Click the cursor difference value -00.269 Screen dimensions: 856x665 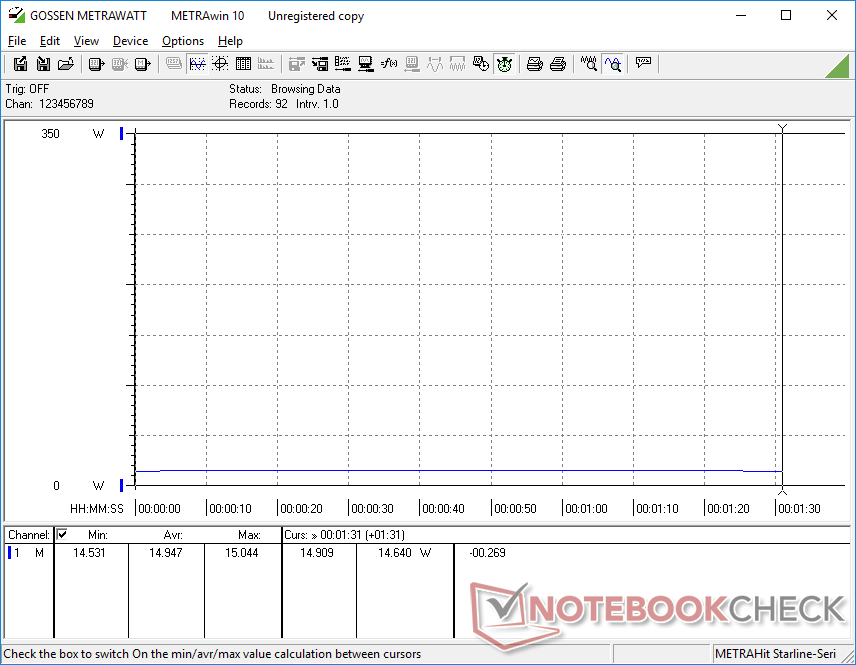click(x=487, y=553)
